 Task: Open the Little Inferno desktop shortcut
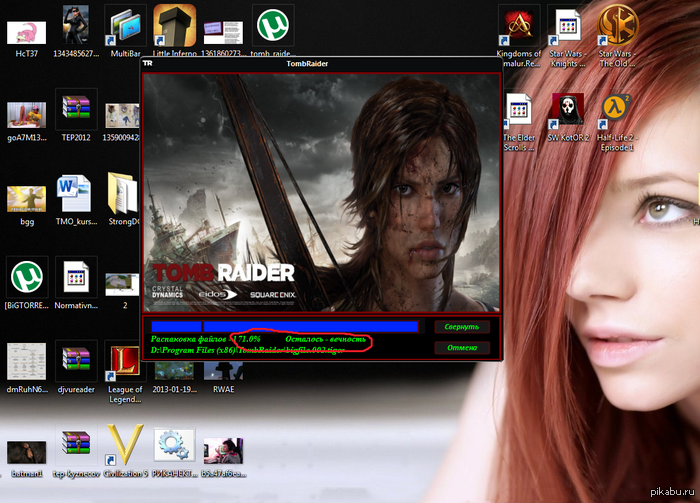(x=174, y=24)
